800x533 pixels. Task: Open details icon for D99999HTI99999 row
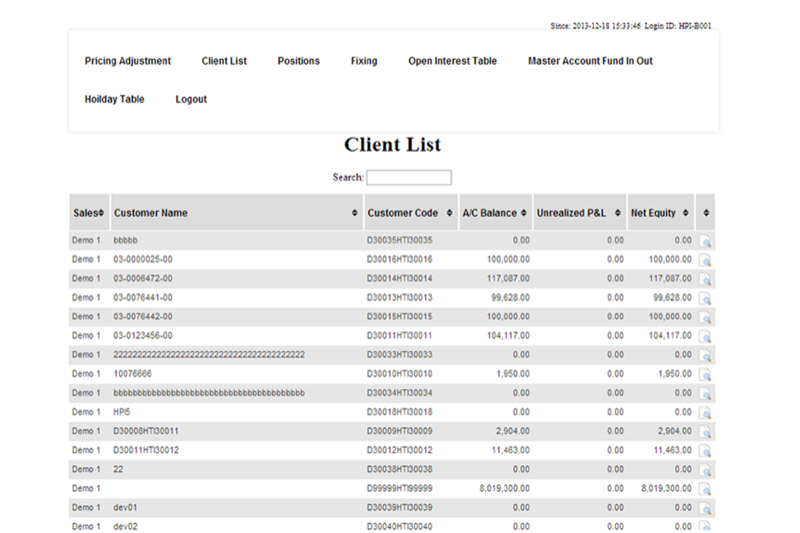(x=705, y=489)
